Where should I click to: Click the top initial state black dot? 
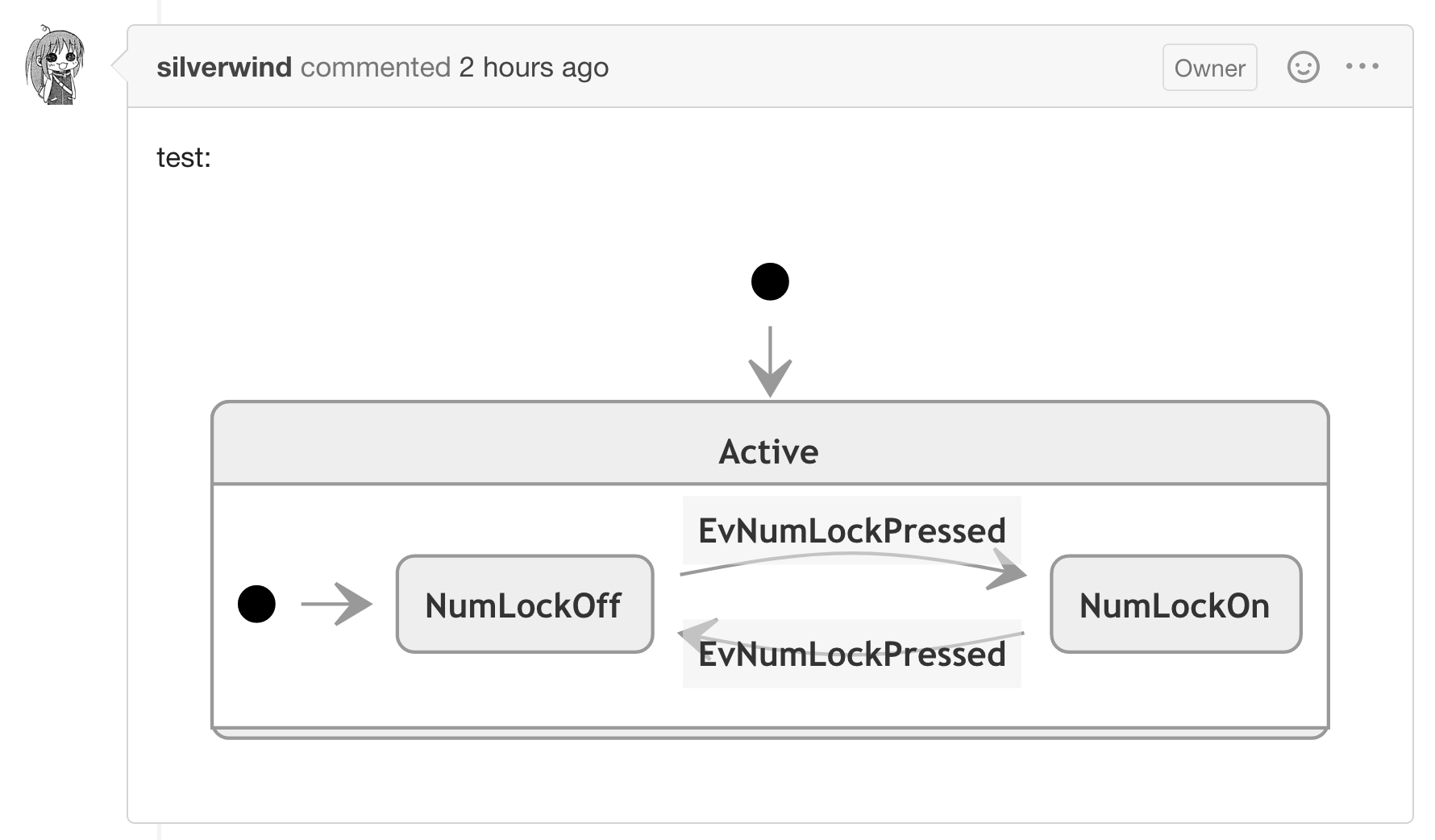click(x=770, y=282)
